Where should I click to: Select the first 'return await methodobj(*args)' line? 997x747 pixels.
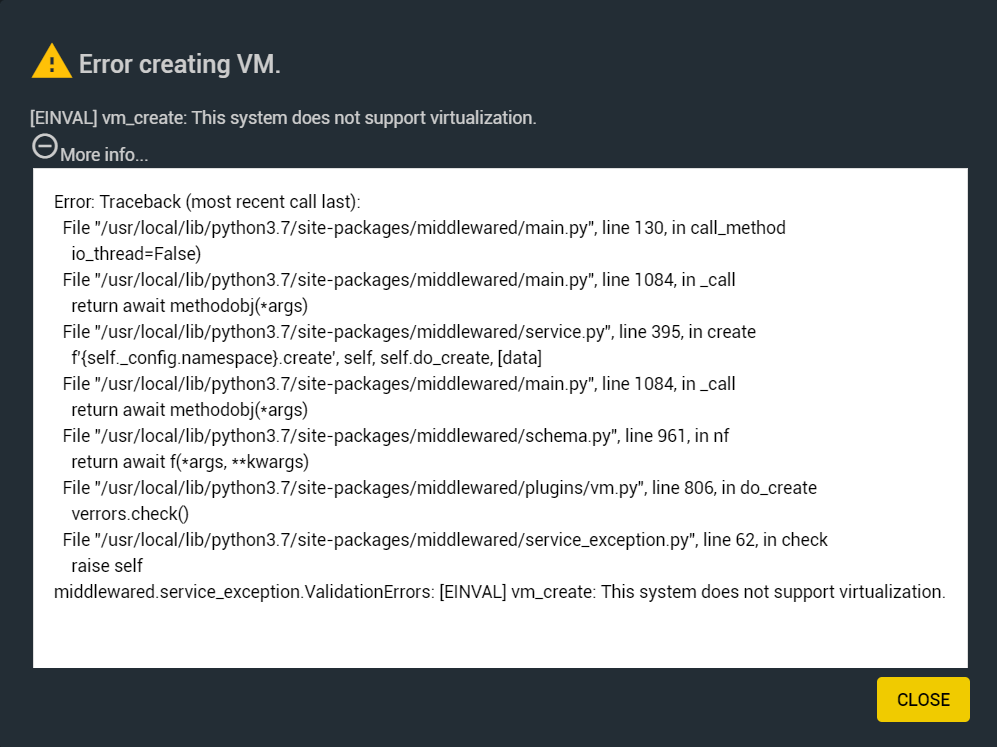pos(189,306)
